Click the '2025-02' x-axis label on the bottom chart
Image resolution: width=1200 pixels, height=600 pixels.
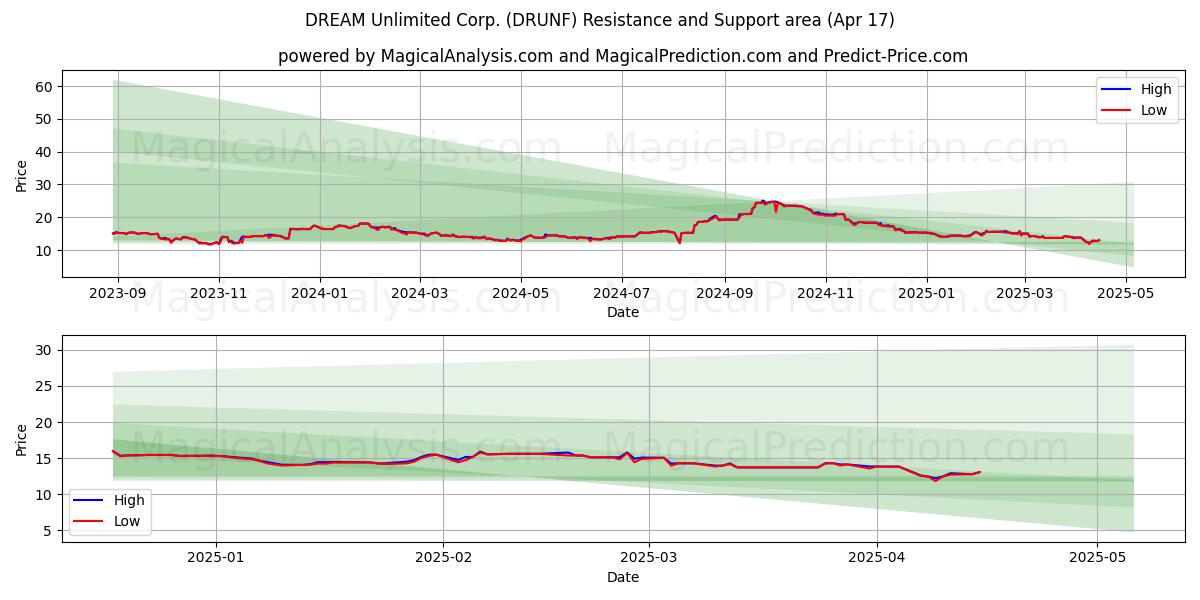click(443, 559)
